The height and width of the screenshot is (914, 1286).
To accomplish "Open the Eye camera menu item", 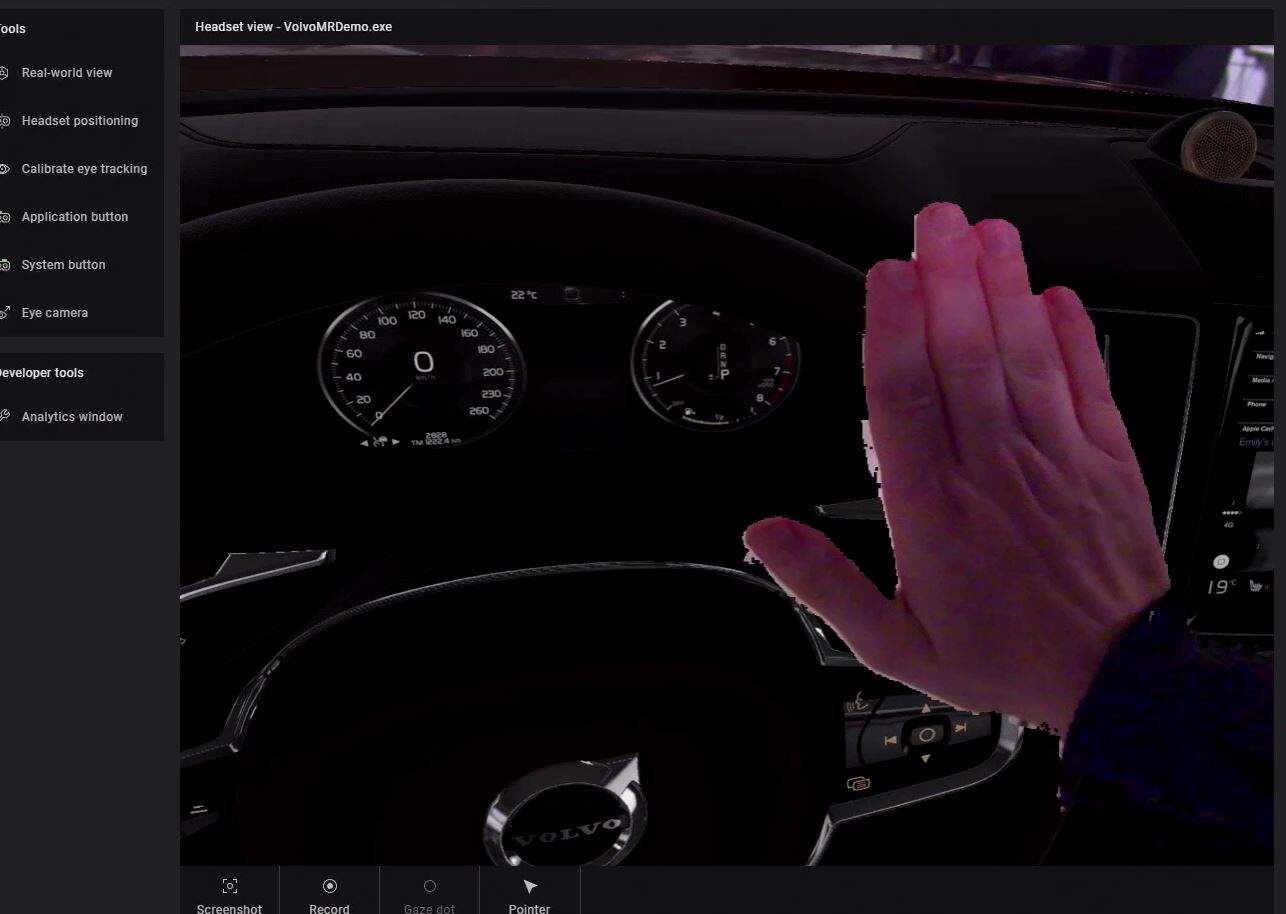I will pyautogui.click(x=55, y=313).
